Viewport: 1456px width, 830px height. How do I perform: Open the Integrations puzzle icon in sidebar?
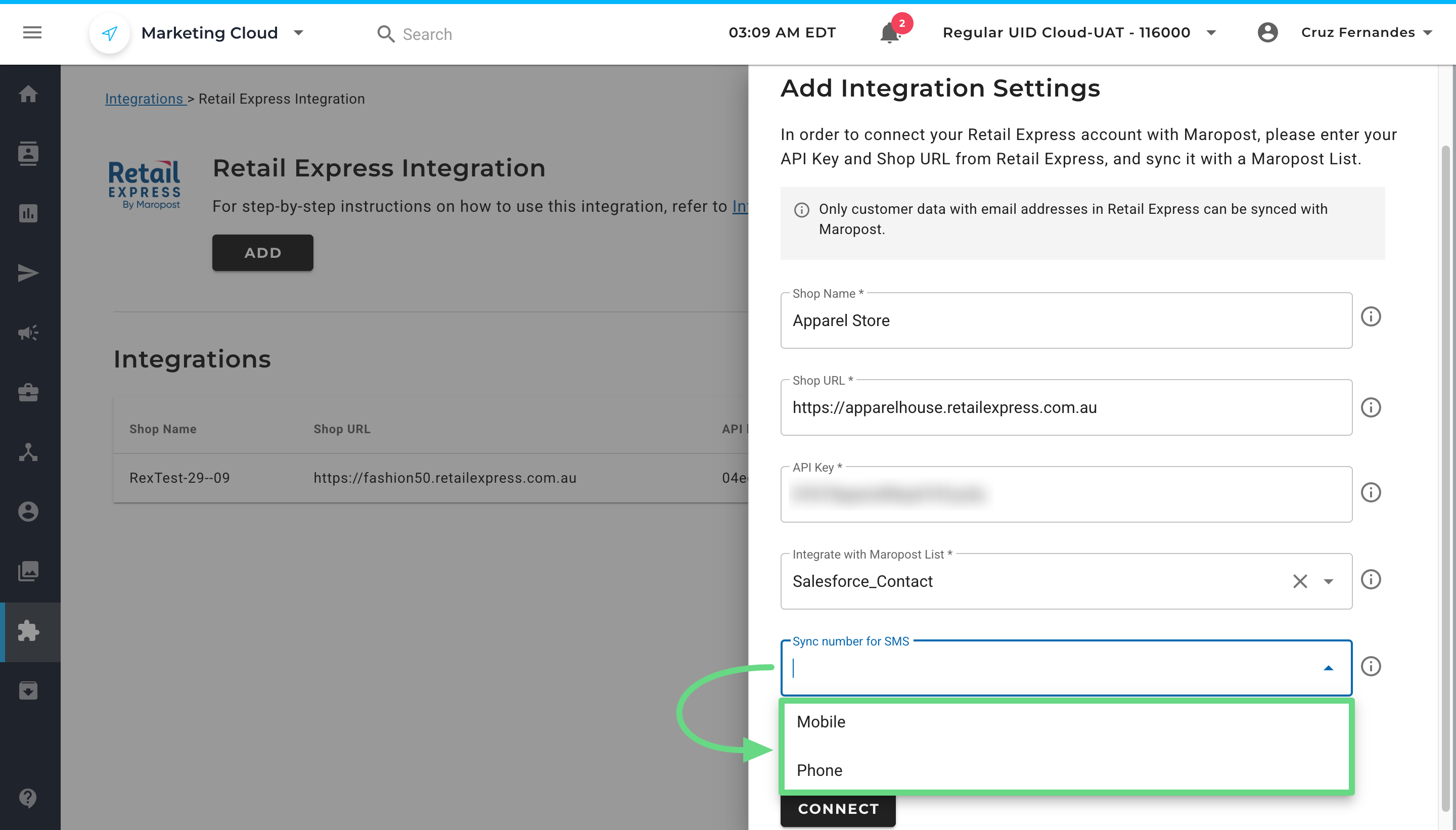pyautogui.click(x=28, y=631)
